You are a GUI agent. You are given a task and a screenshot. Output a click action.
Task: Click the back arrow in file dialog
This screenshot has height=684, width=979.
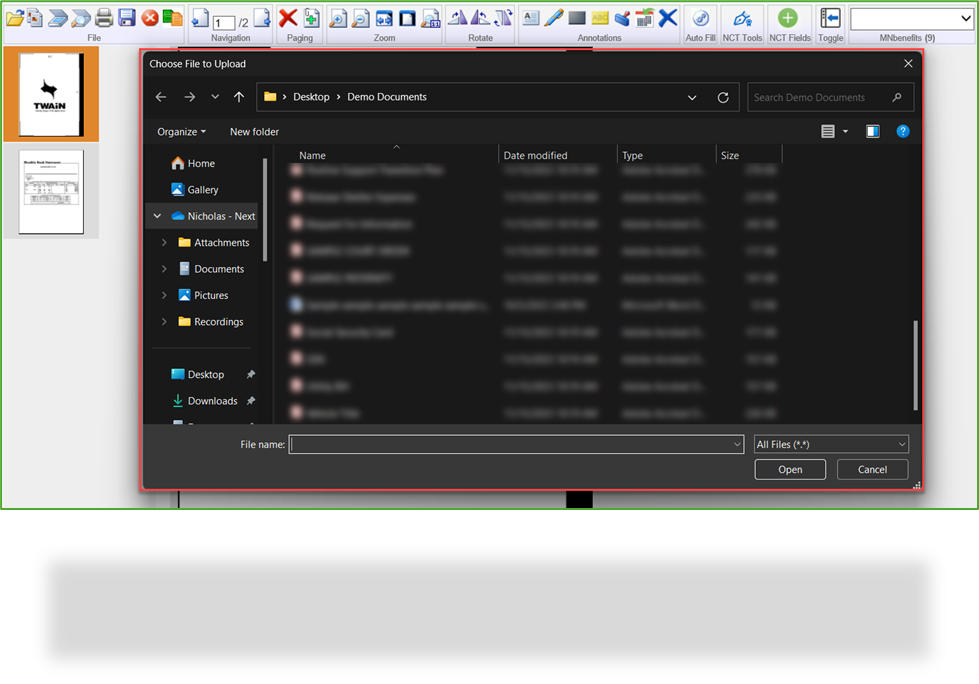click(161, 97)
